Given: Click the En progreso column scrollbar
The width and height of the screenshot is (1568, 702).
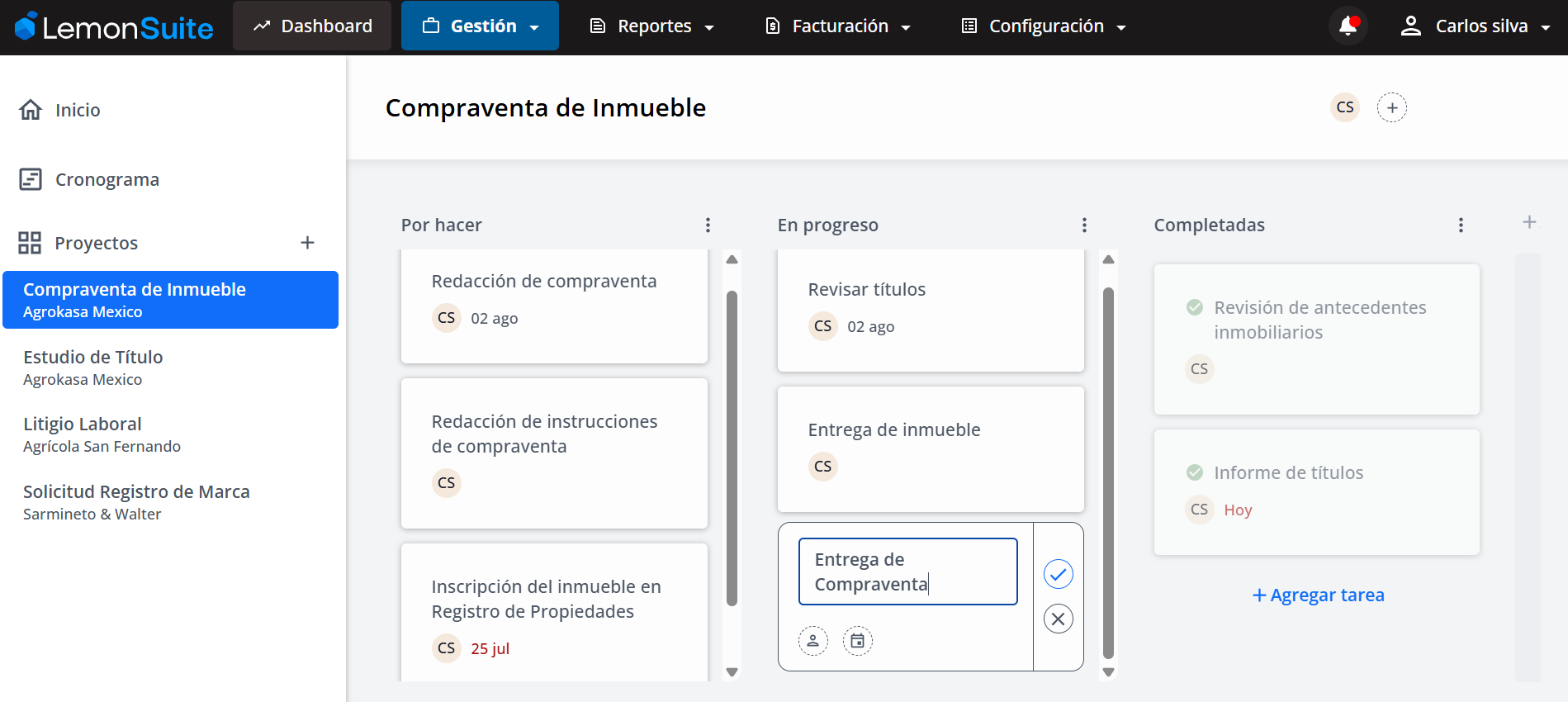Looking at the screenshot, I should [1108, 471].
